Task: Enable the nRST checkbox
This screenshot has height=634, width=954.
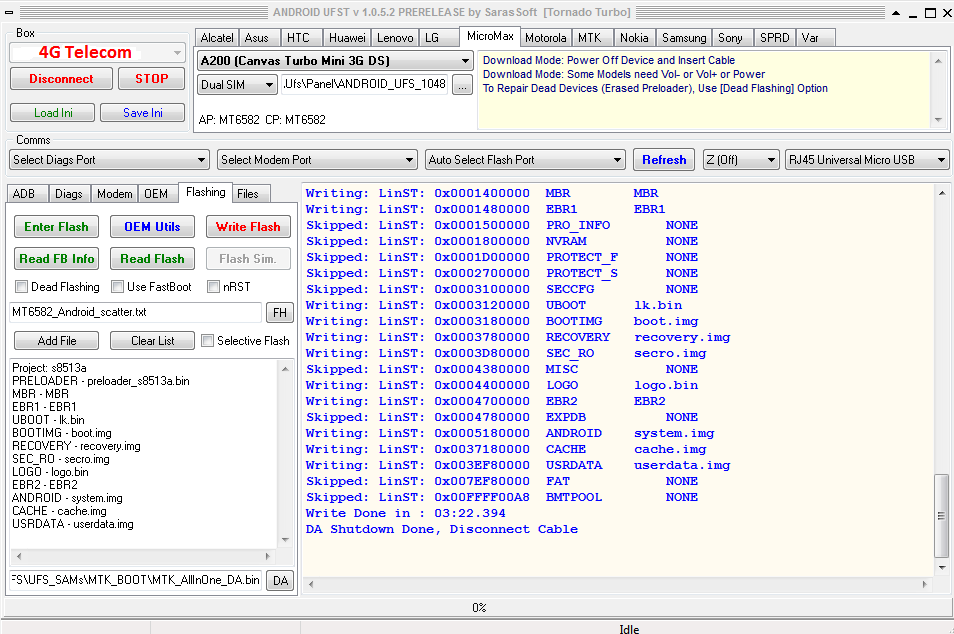Action: [214, 287]
